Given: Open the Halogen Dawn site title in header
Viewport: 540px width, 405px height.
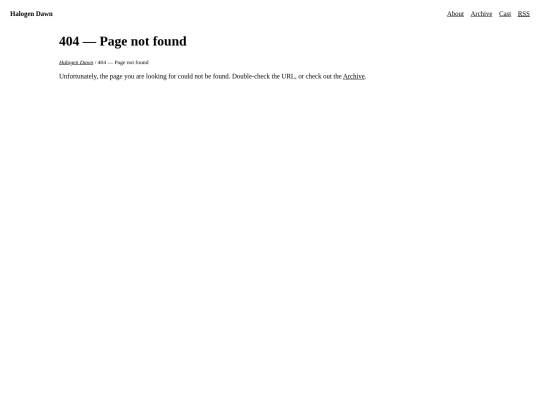Looking at the screenshot, I should click(31, 14).
